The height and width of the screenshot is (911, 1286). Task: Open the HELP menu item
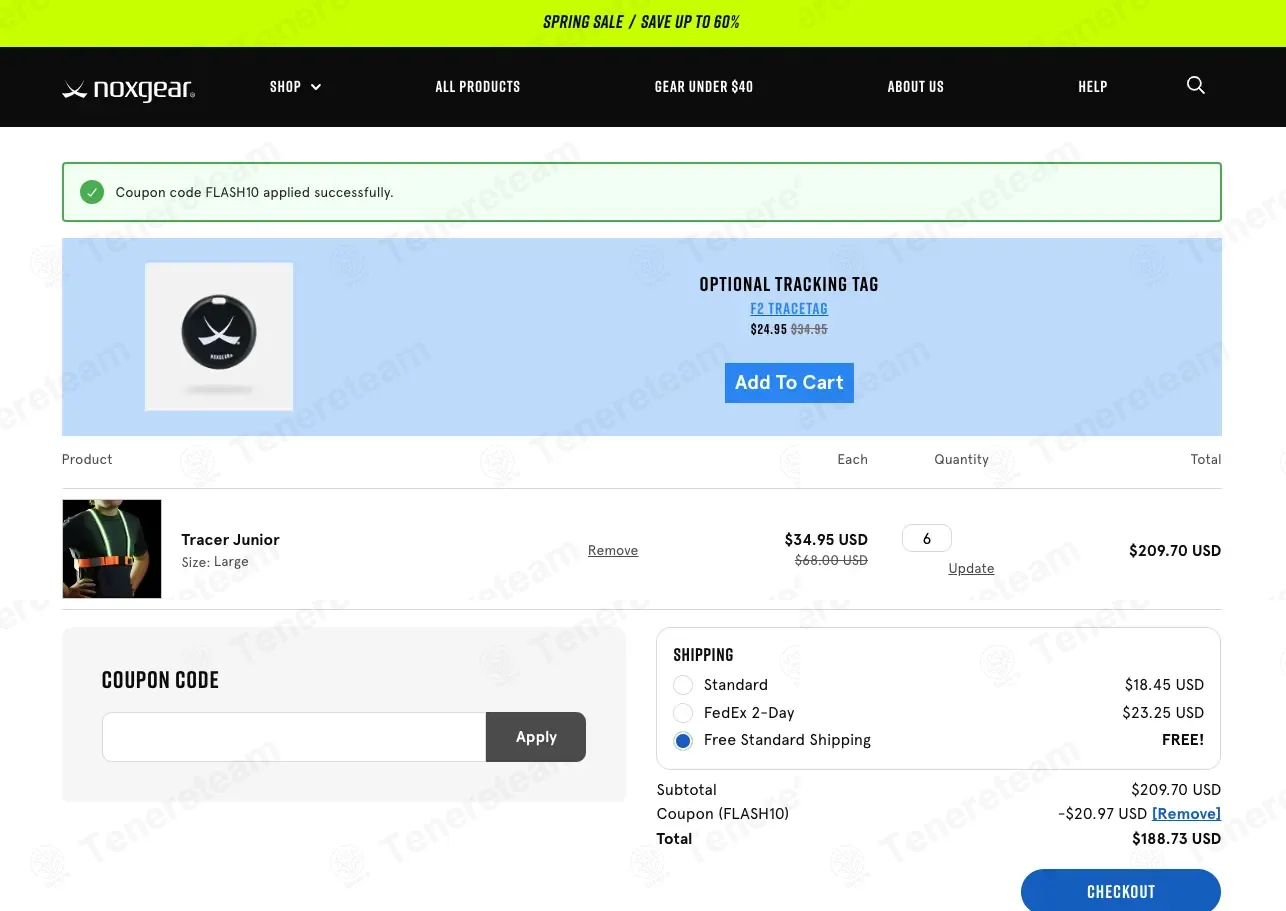(x=1093, y=87)
